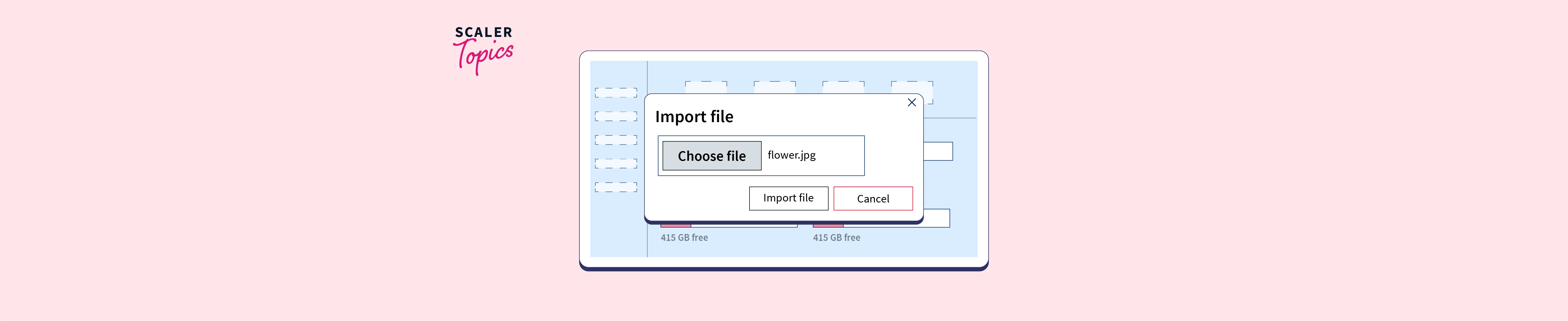The height and width of the screenshot is (322, 1568).
Task: Click the Import file button
Action: (788, 198)
